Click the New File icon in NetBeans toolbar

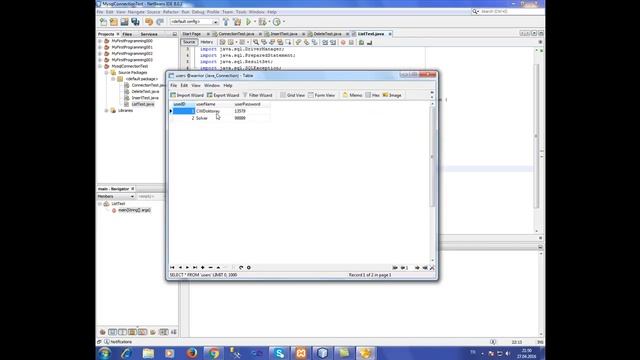click(104, 22)
